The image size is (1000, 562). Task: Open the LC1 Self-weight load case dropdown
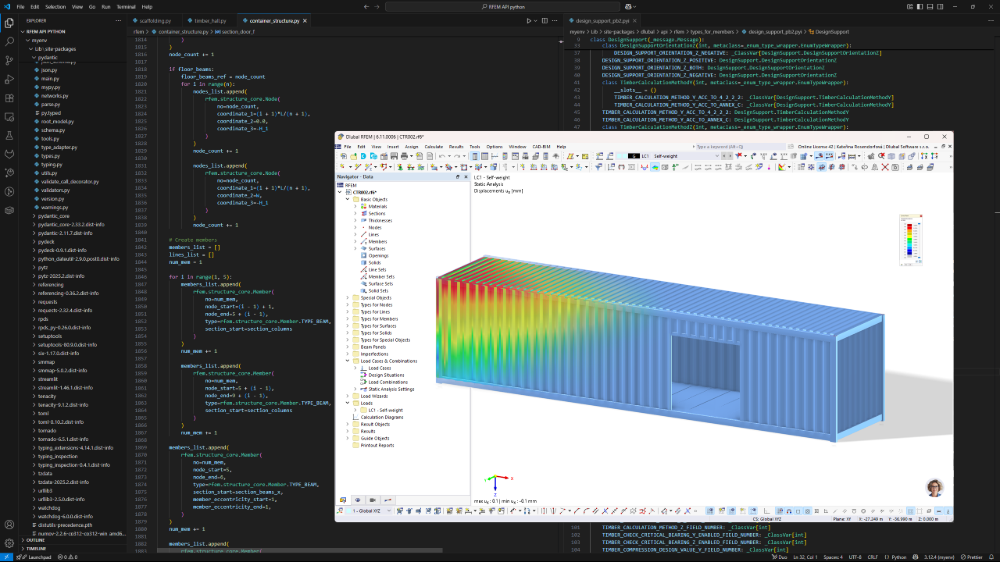717,156
